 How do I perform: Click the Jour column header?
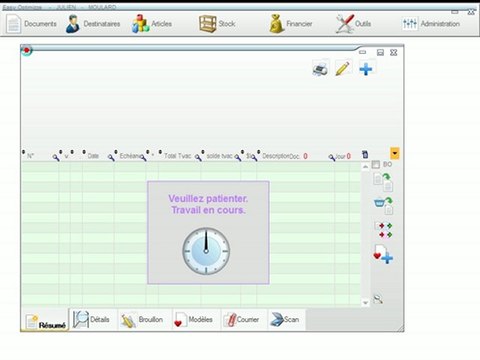point(340,156)
